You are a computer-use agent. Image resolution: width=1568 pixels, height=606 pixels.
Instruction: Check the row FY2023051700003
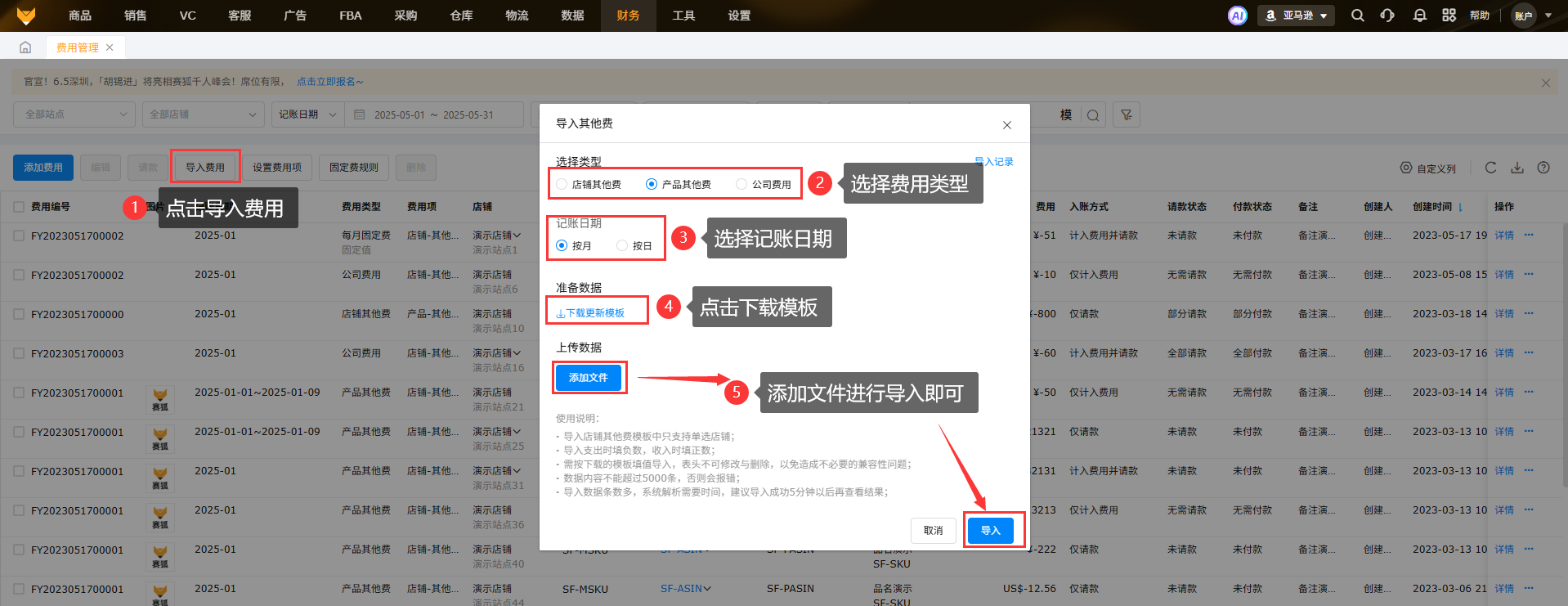tap(19, 353)
